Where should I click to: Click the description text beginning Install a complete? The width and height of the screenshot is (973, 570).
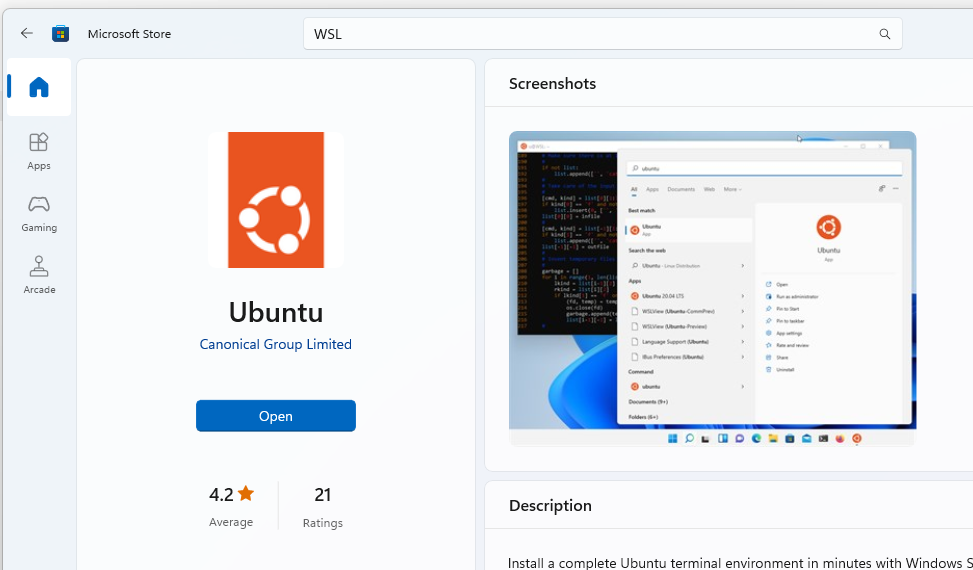740,563
